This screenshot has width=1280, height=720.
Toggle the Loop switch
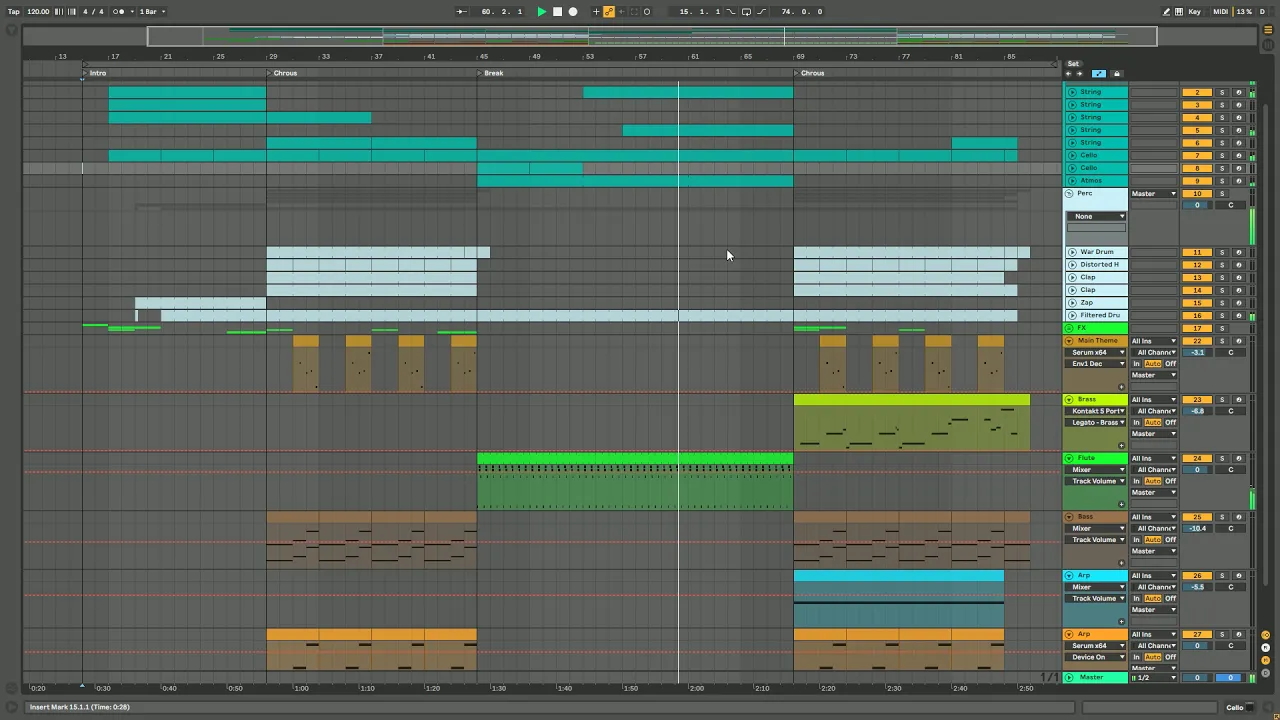pyautogui.click(x=746, y=11)
